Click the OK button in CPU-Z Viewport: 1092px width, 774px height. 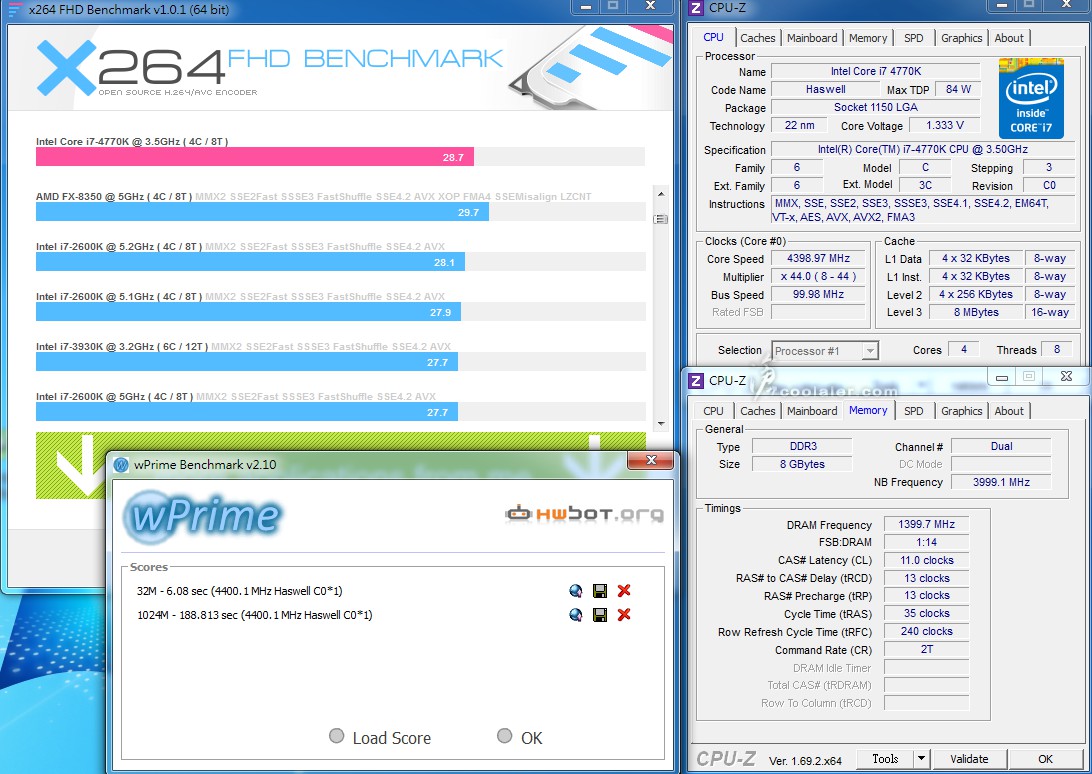coord(1045,759)
